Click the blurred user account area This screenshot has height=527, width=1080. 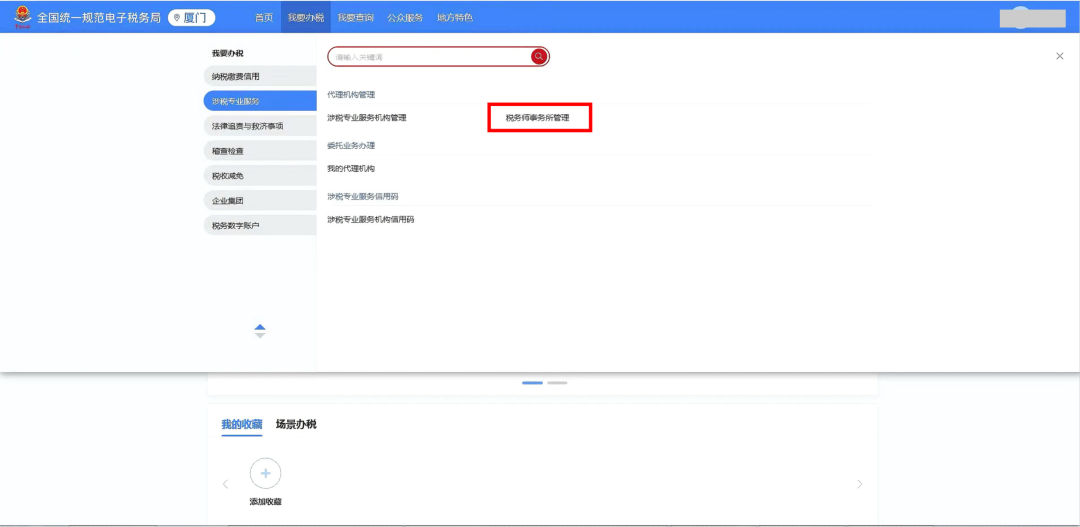pos(1032,18)
